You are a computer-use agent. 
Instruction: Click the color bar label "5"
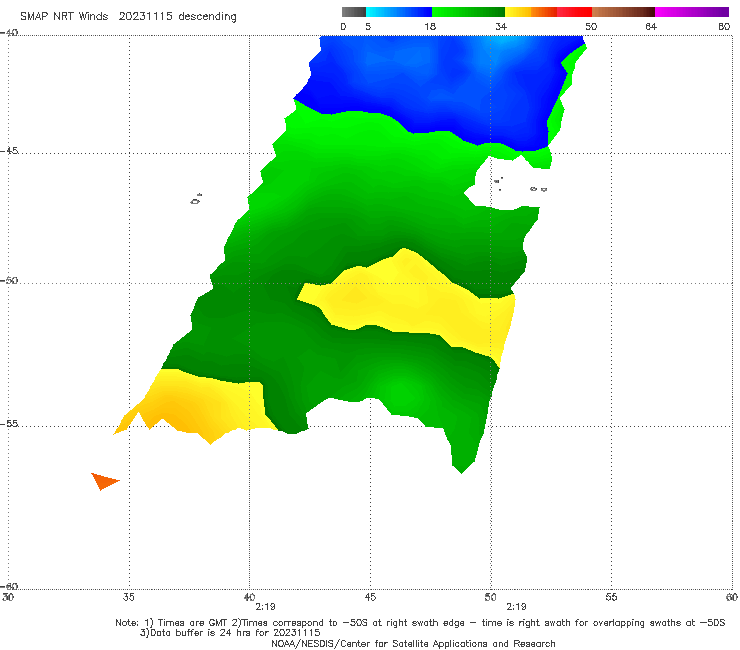[368, 26]
